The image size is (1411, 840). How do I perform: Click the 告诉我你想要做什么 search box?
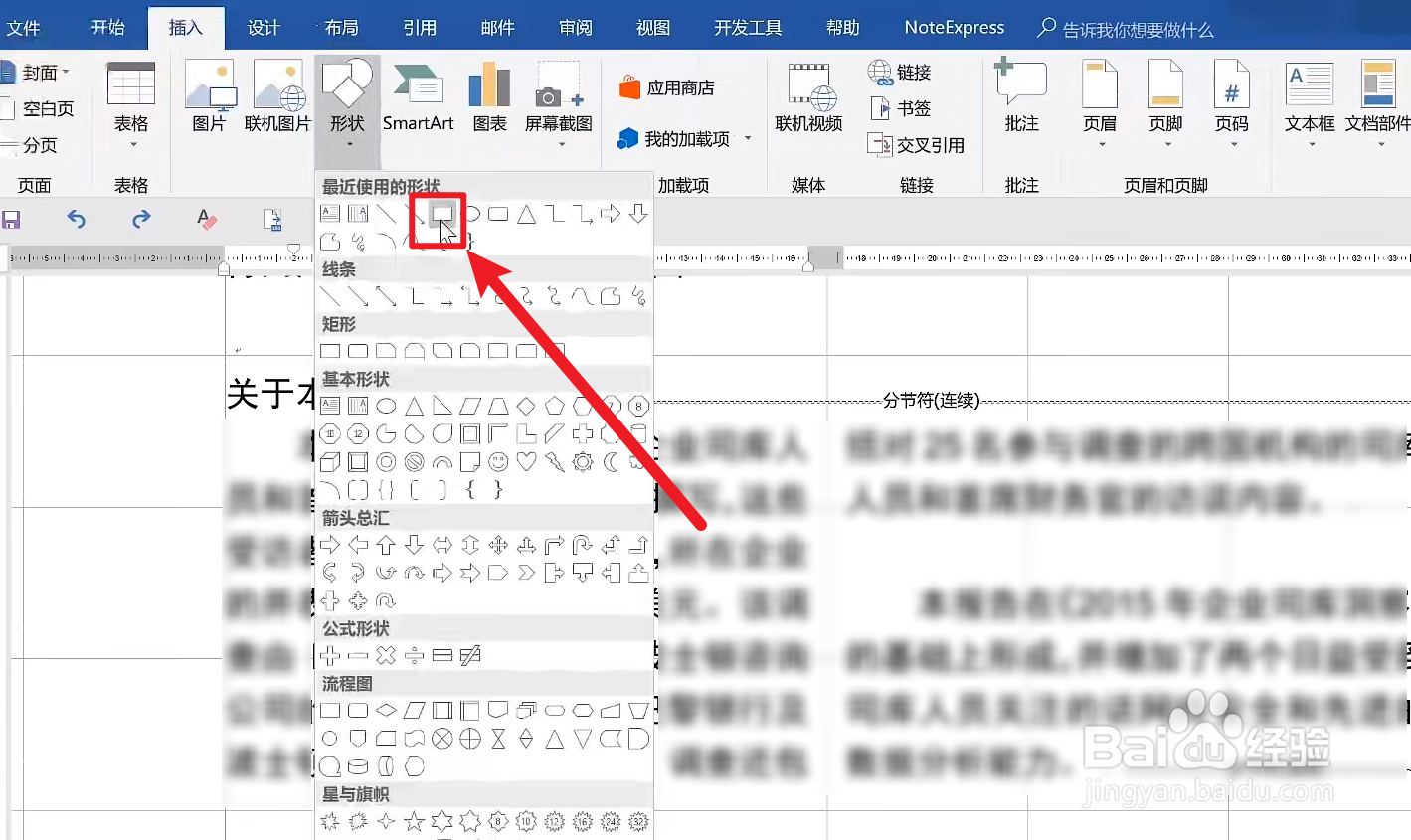[x=1126, y=29]
